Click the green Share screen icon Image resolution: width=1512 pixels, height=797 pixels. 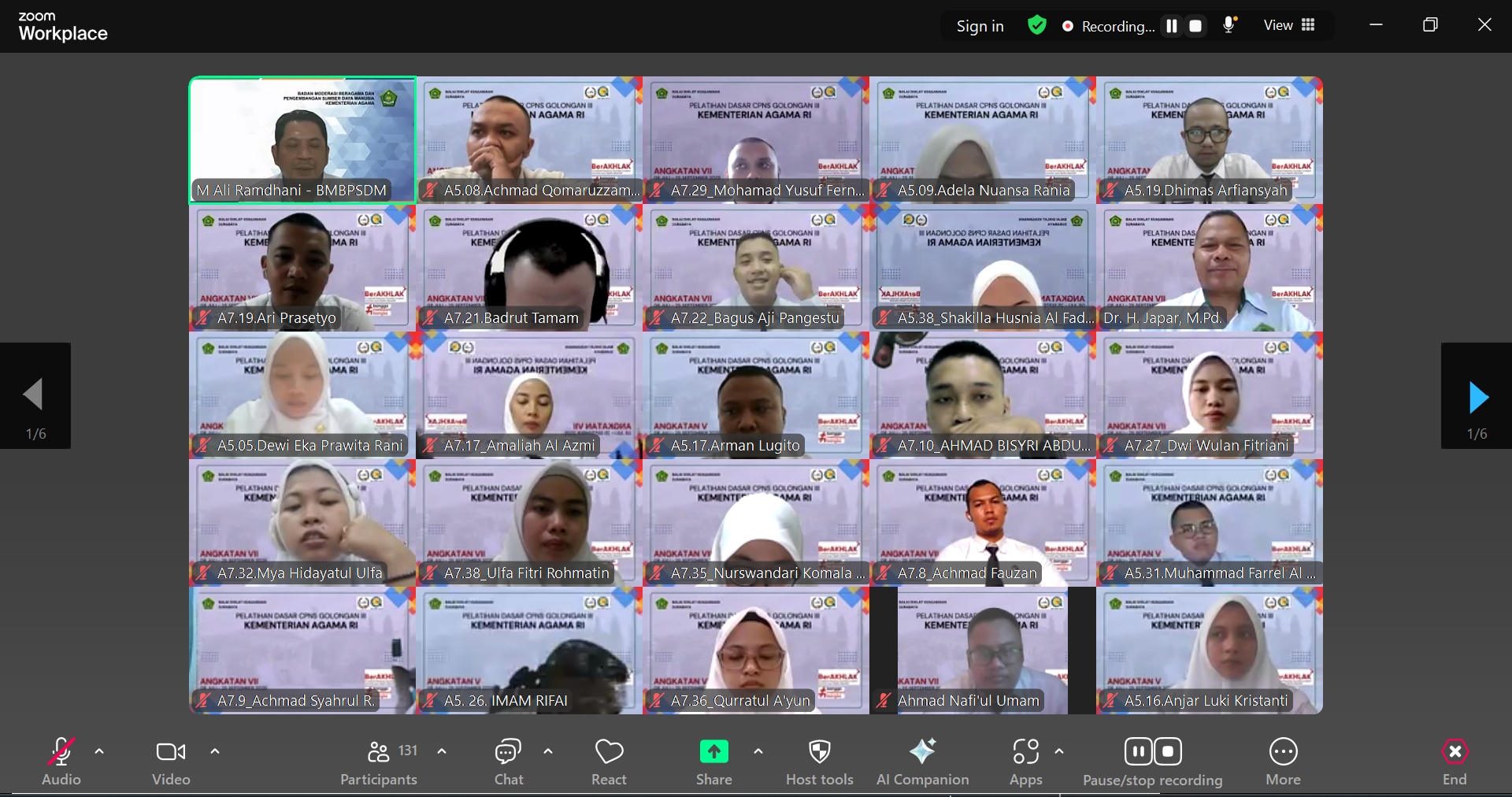[x=713, y=752]
